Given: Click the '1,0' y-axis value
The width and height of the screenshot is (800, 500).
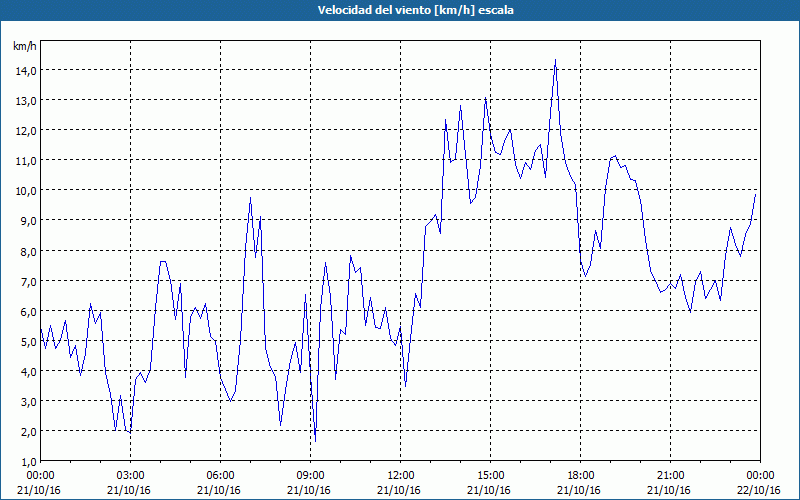Looking at the screenshot, I should click(28, 462).
